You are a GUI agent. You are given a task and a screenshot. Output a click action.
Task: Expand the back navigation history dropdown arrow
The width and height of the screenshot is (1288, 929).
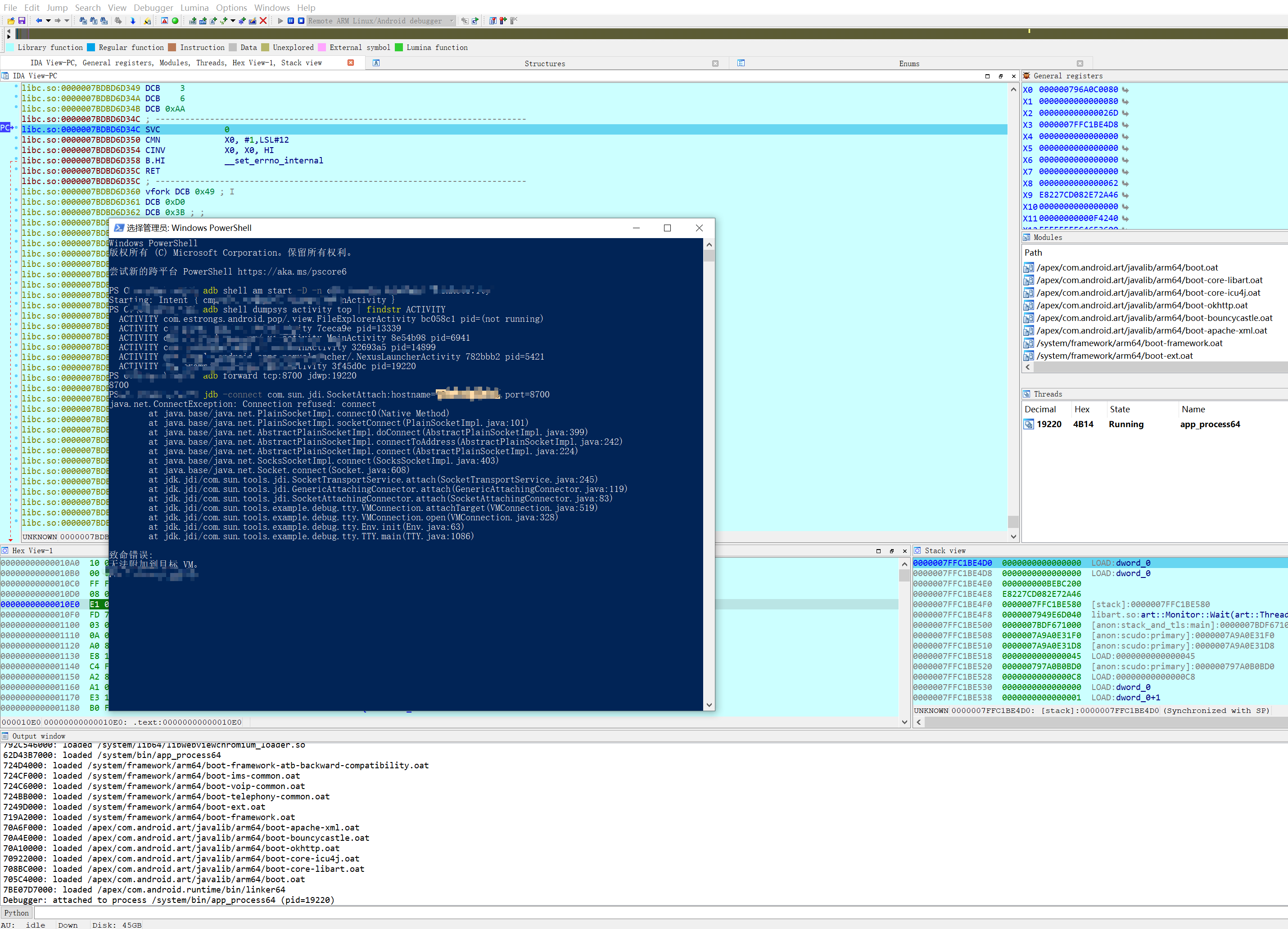48,21
